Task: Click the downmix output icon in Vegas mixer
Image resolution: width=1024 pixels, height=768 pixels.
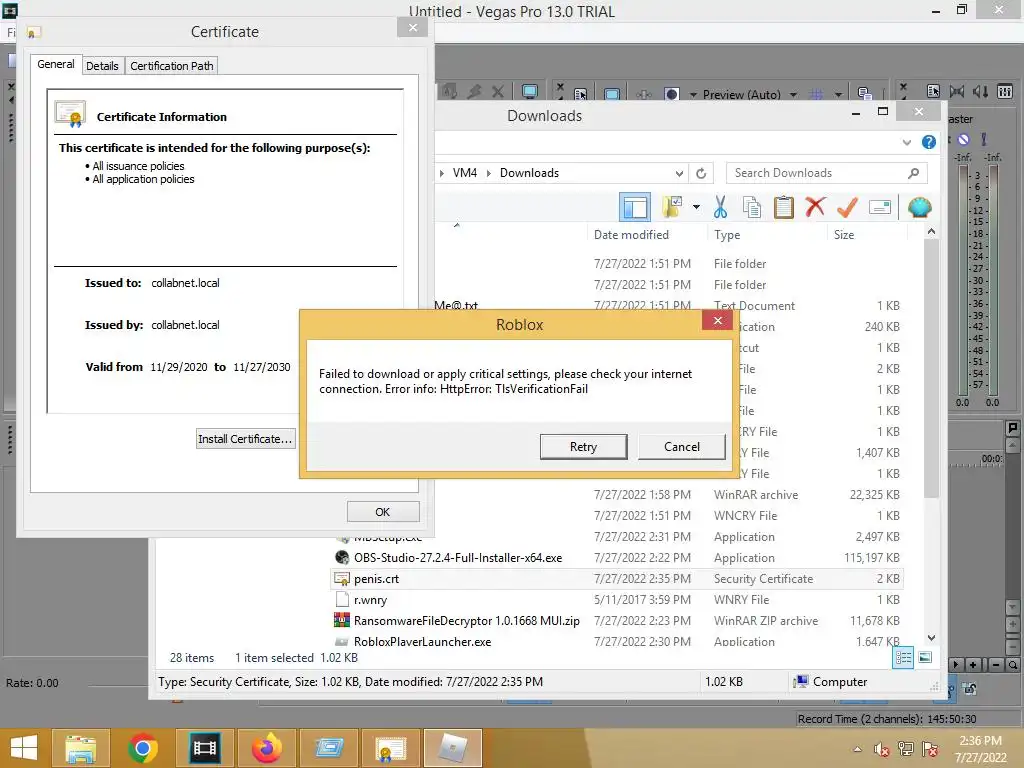Action: pyautogui.click(x=957, y=91)
